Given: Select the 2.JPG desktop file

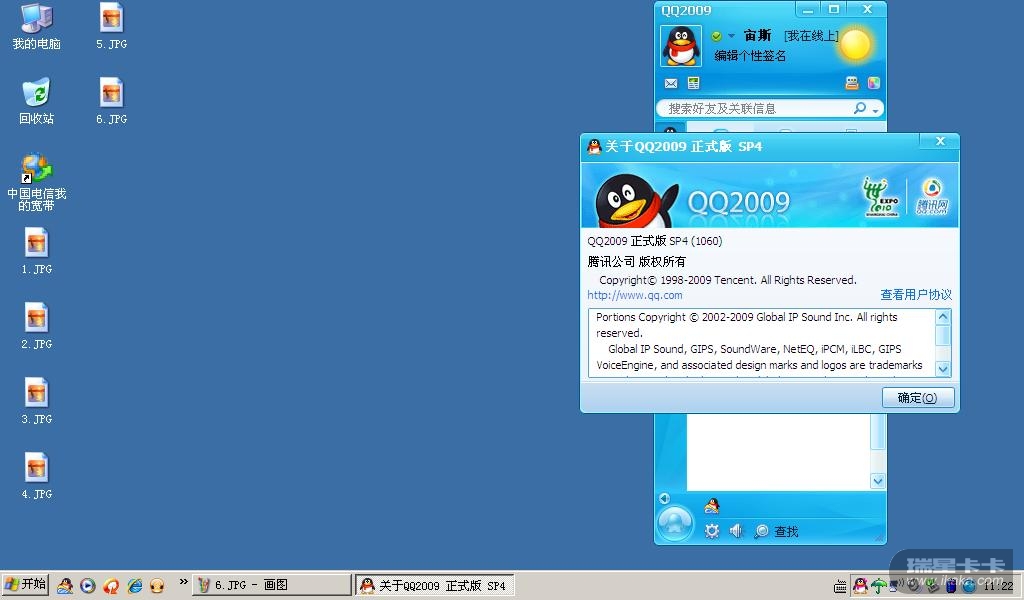Looking at the screenshot, I should [37, 326].
